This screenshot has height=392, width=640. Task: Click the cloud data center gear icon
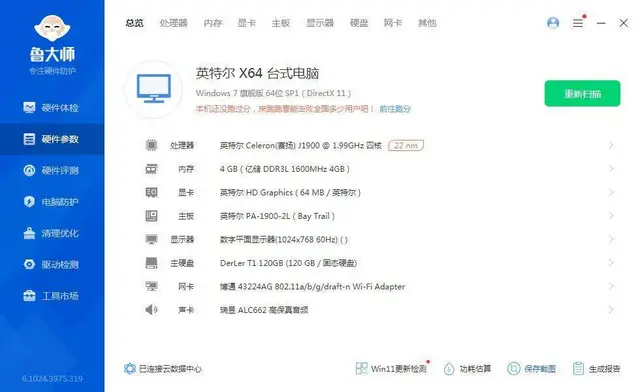[x=129, y=369]
